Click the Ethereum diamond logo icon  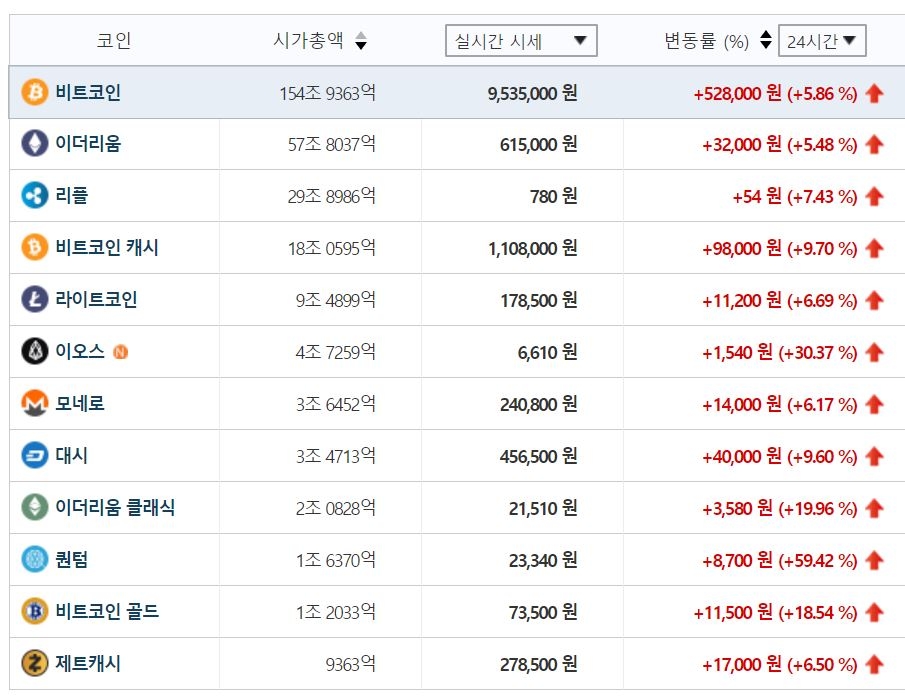pos(34,144)
